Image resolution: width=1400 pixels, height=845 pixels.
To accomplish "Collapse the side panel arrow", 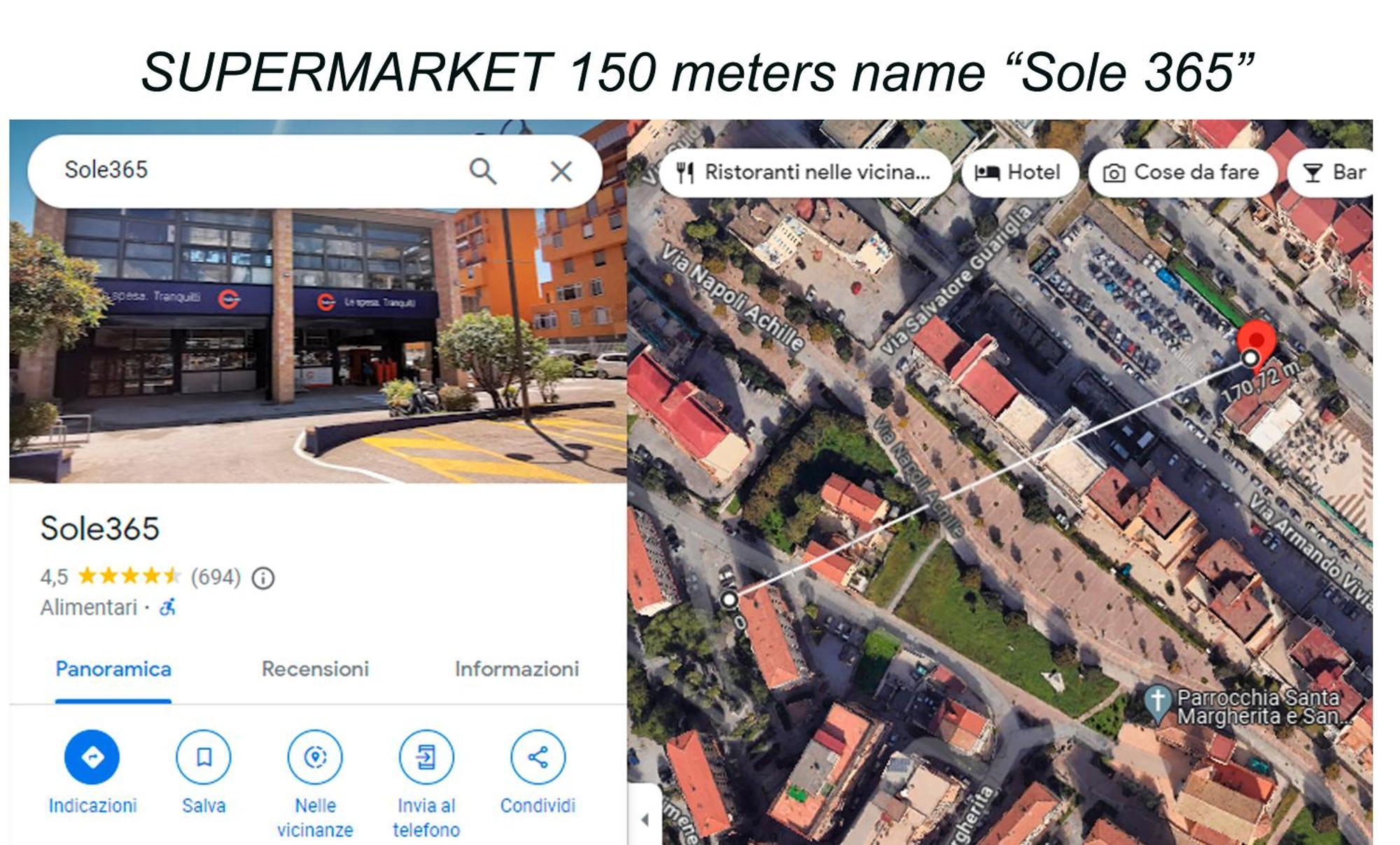I will 645,819.
